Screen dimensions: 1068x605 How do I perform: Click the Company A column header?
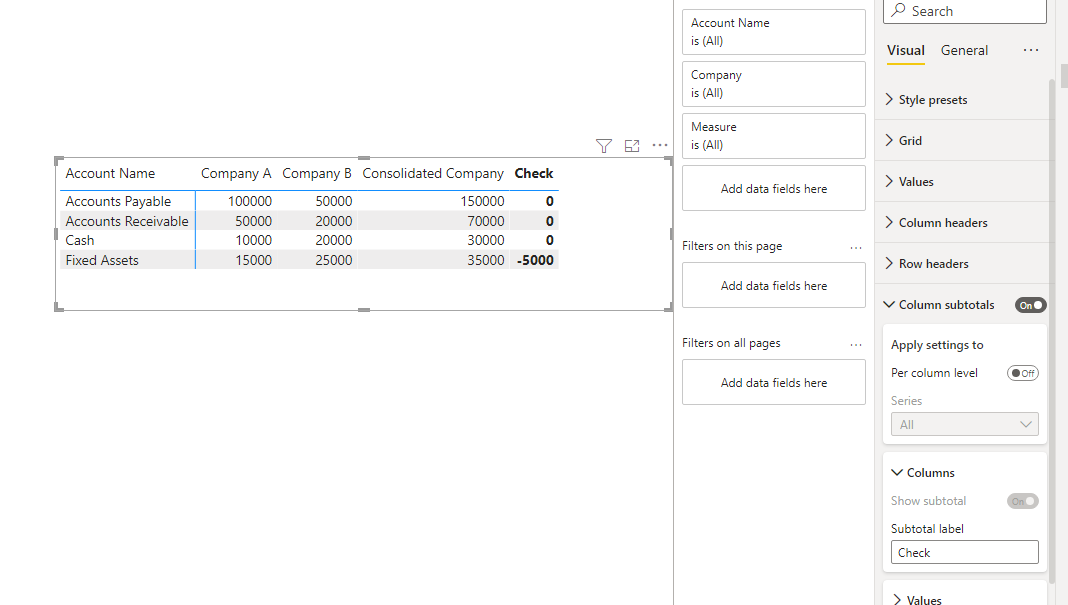pos(236,174)
